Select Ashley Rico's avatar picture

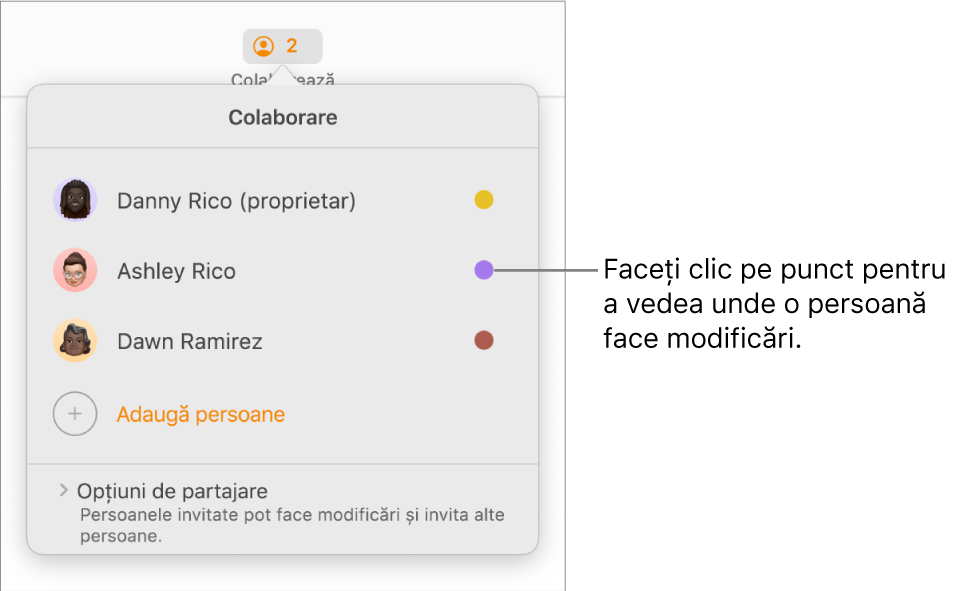pyautogui.click(x=73, y=270)
